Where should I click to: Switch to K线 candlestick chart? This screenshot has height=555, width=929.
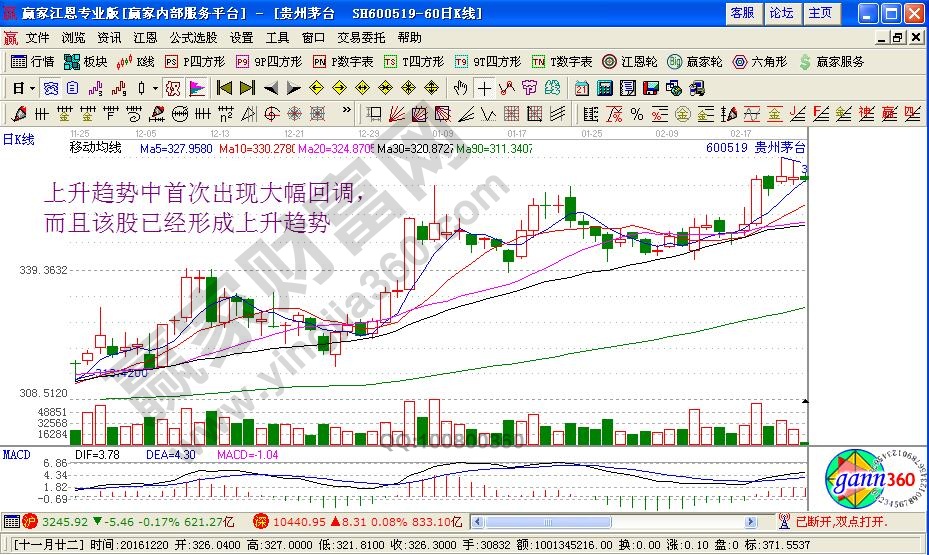(136, 62)
